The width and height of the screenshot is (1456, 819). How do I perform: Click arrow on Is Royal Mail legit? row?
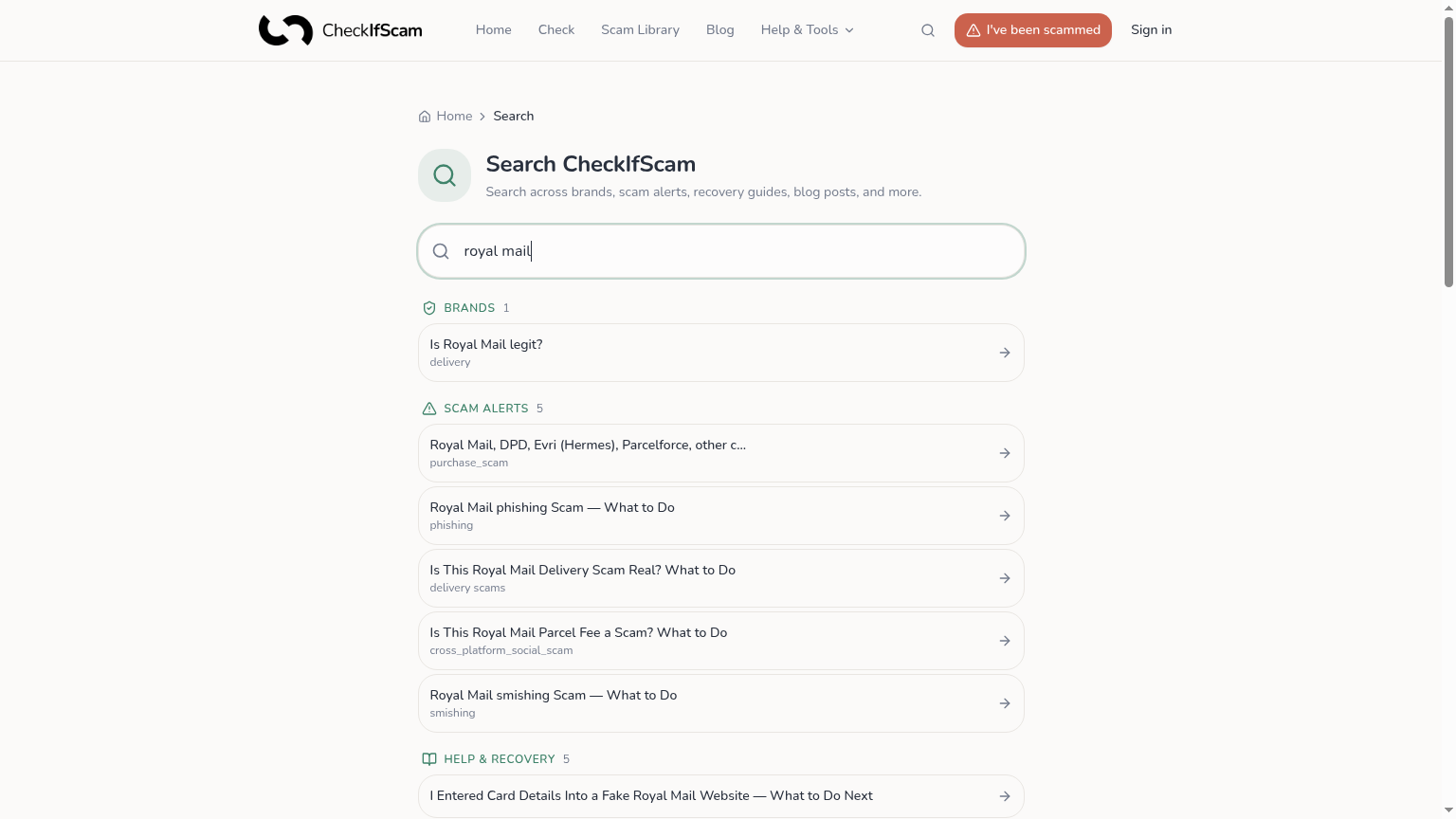1005,353
